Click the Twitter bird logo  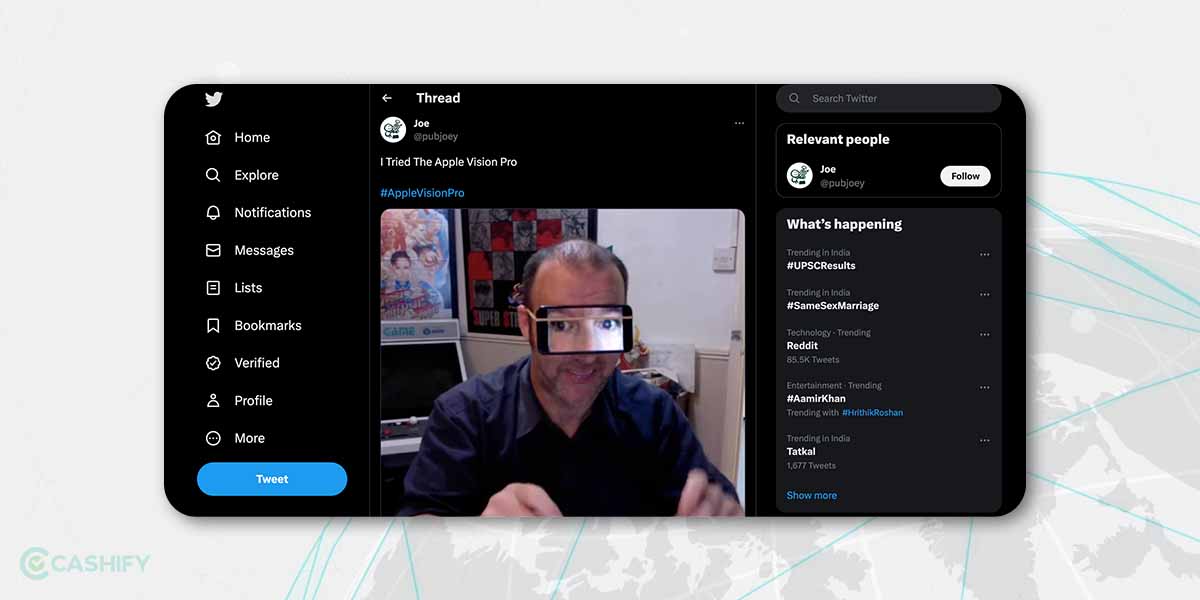(x=214, y=99)
